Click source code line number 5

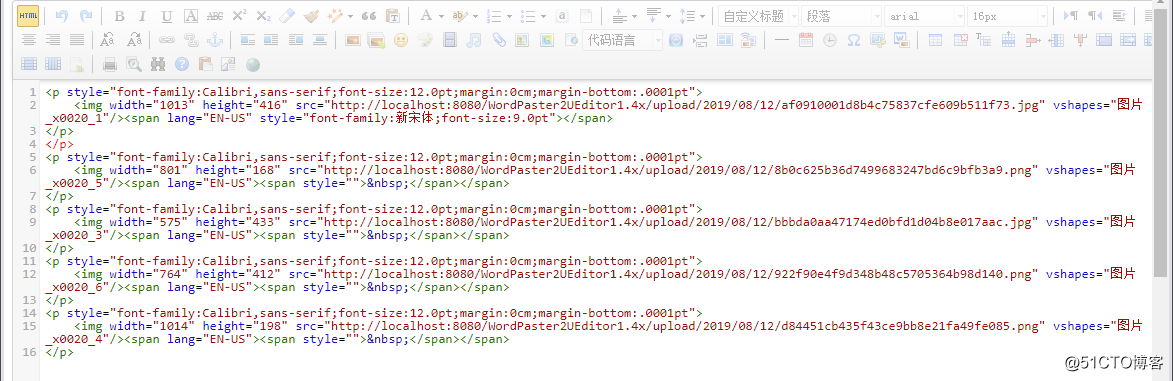point(32,157)
